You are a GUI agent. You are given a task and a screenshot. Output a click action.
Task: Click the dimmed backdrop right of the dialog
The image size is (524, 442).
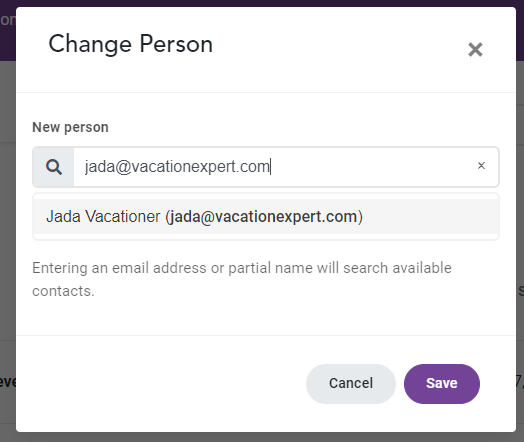520,234
